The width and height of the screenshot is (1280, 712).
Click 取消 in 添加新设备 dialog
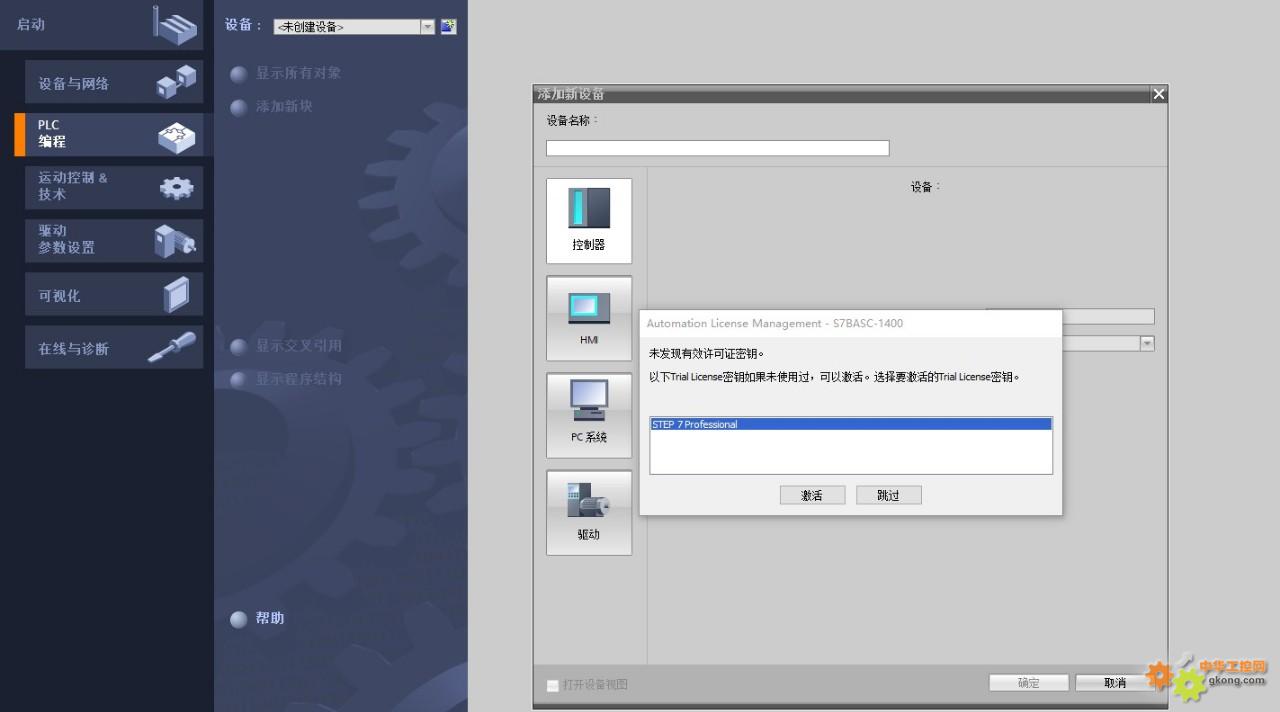1115,682
